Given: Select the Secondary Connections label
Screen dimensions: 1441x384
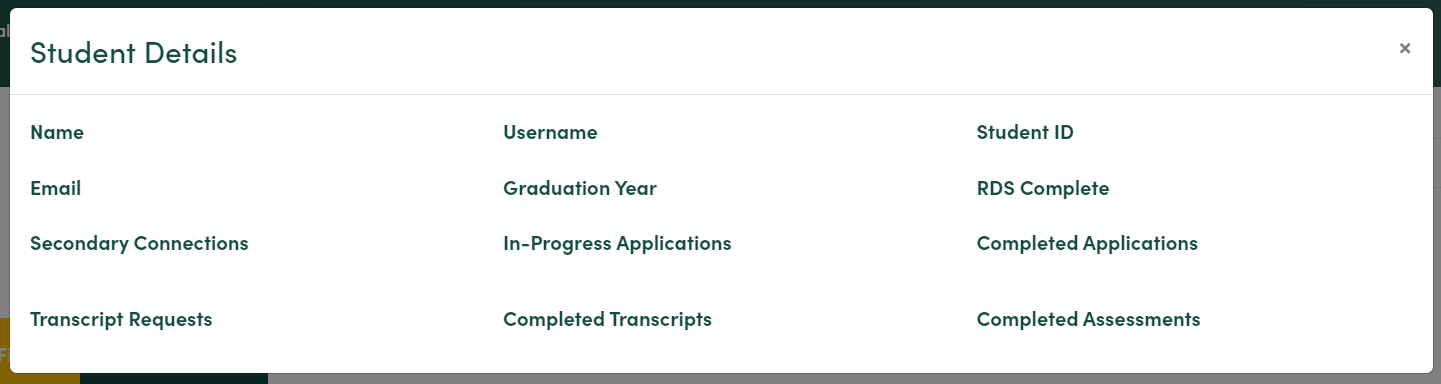Looking at the screenshot, I should pyautogui.click(x=139, y=243).
